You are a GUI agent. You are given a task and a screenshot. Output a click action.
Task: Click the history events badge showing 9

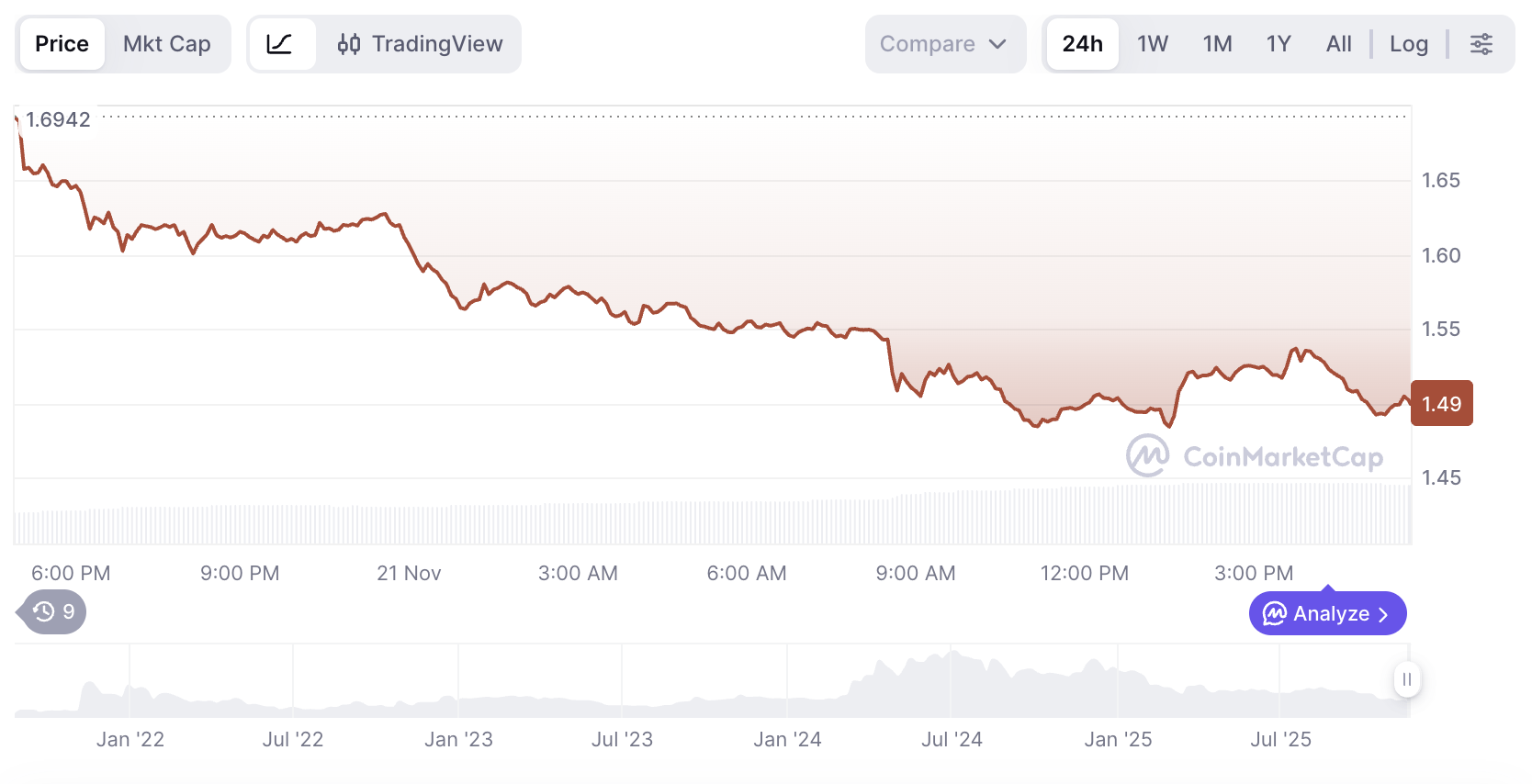coord(54,612)
